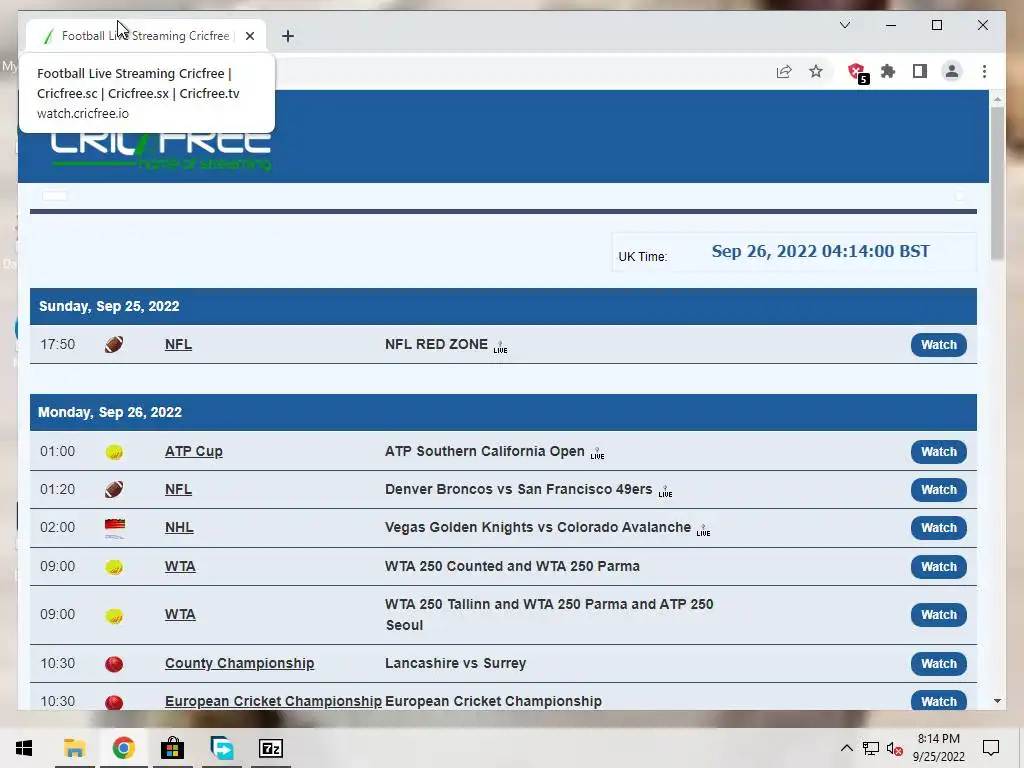Click Chrome taskbar icon
Viewport: 1024px width, 768px height.
pos(123,748)
